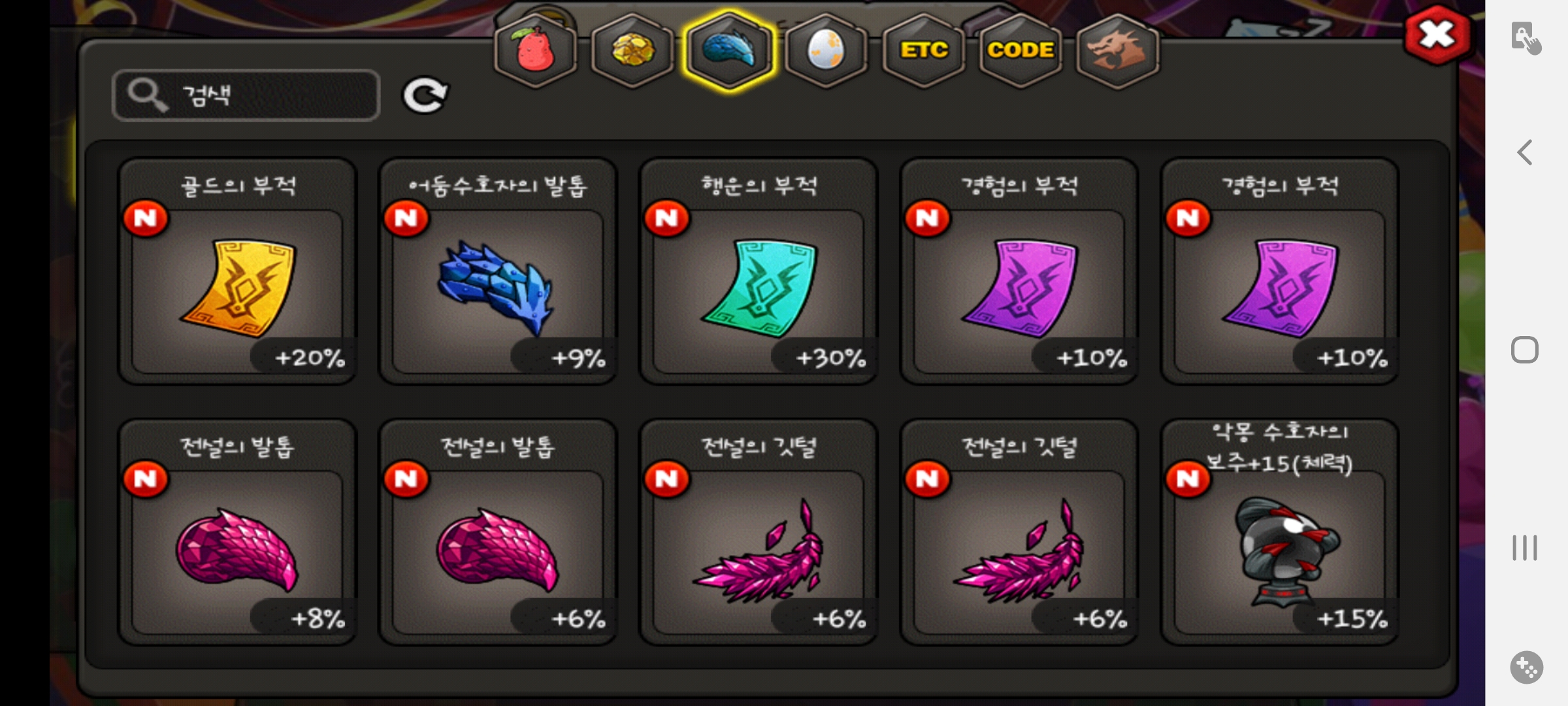Pick the first purple experience talisman

(1019, 272)
